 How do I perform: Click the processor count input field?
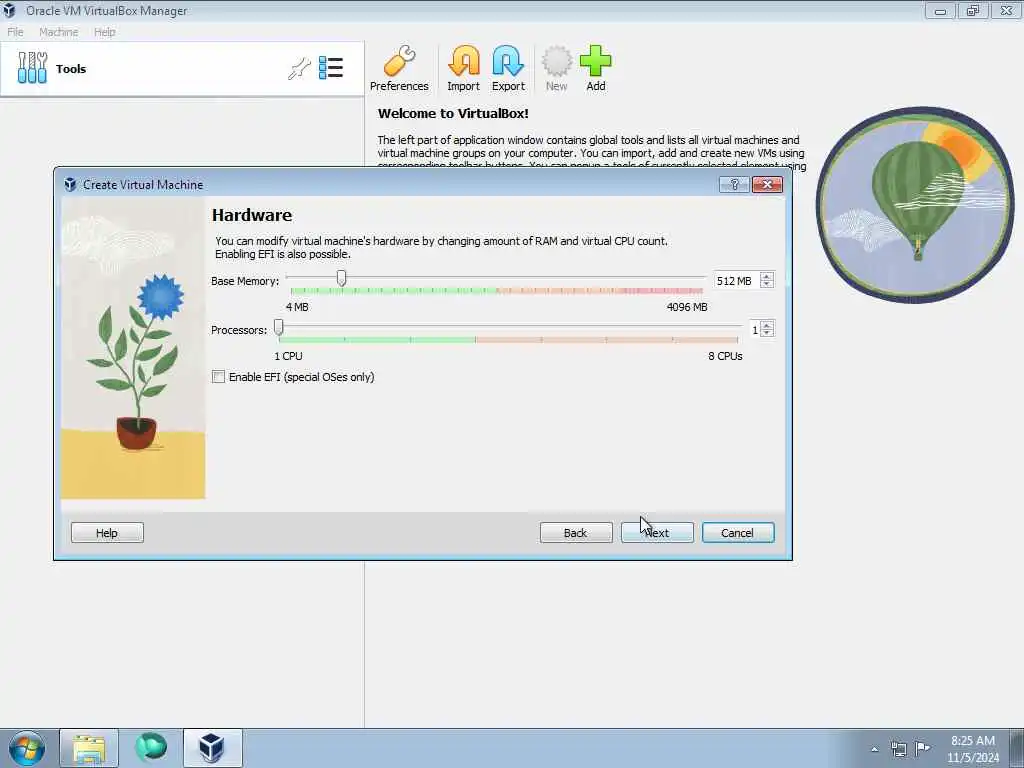(x=754, y=330)
